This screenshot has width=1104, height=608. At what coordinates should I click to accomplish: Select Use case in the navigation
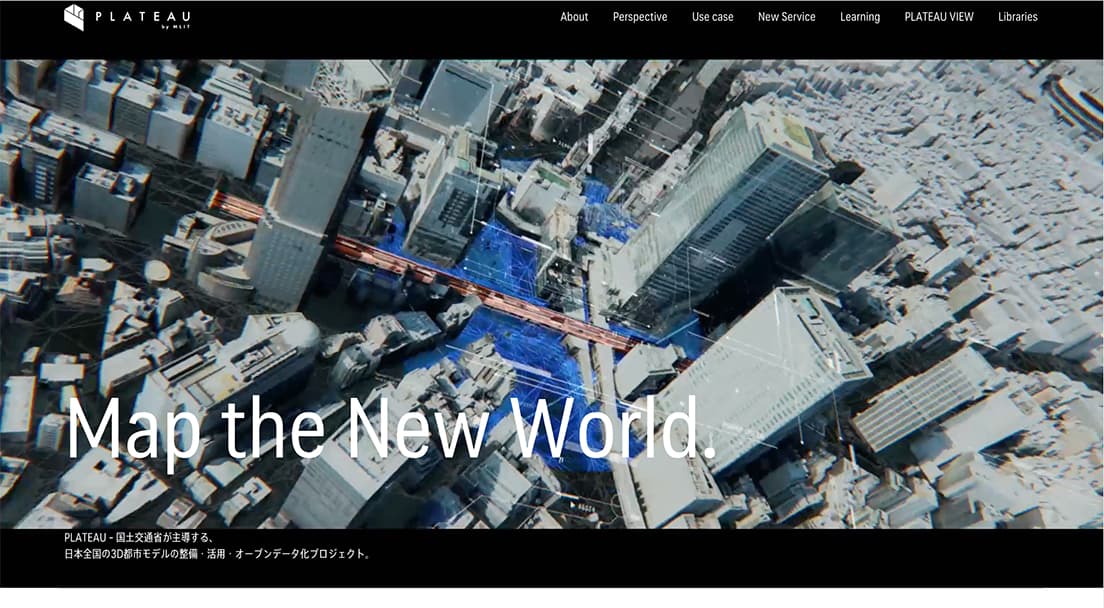coord(712,17)
